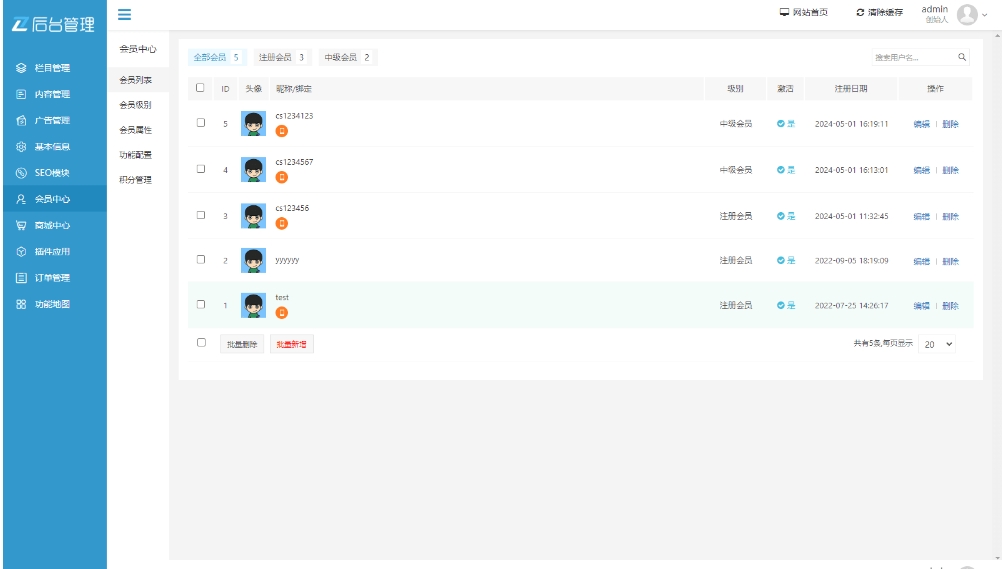Click the search magnifier icon
Screen dimensions: 1002x569
click(962, 57)
